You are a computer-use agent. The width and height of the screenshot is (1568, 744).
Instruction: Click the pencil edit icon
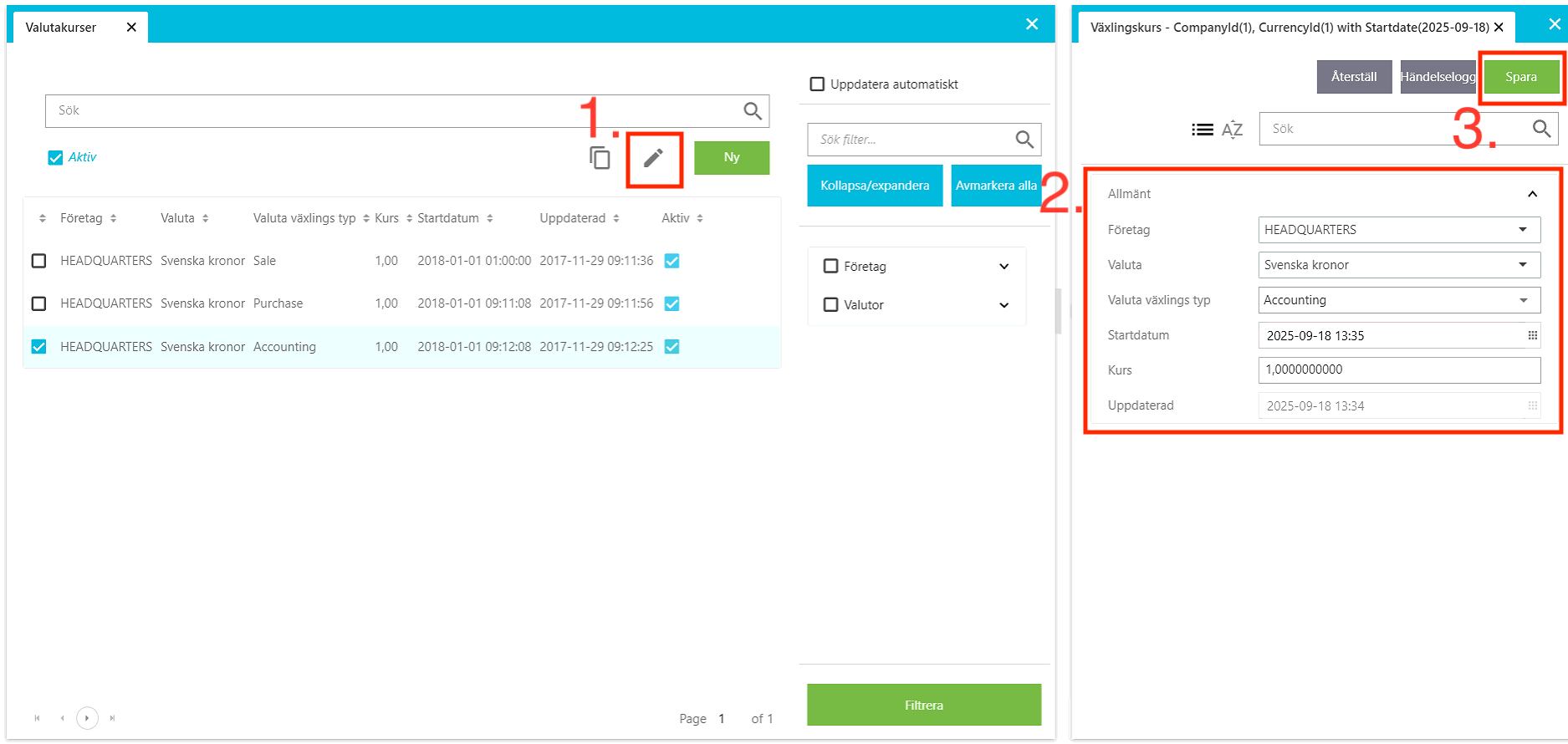[653, 158]
